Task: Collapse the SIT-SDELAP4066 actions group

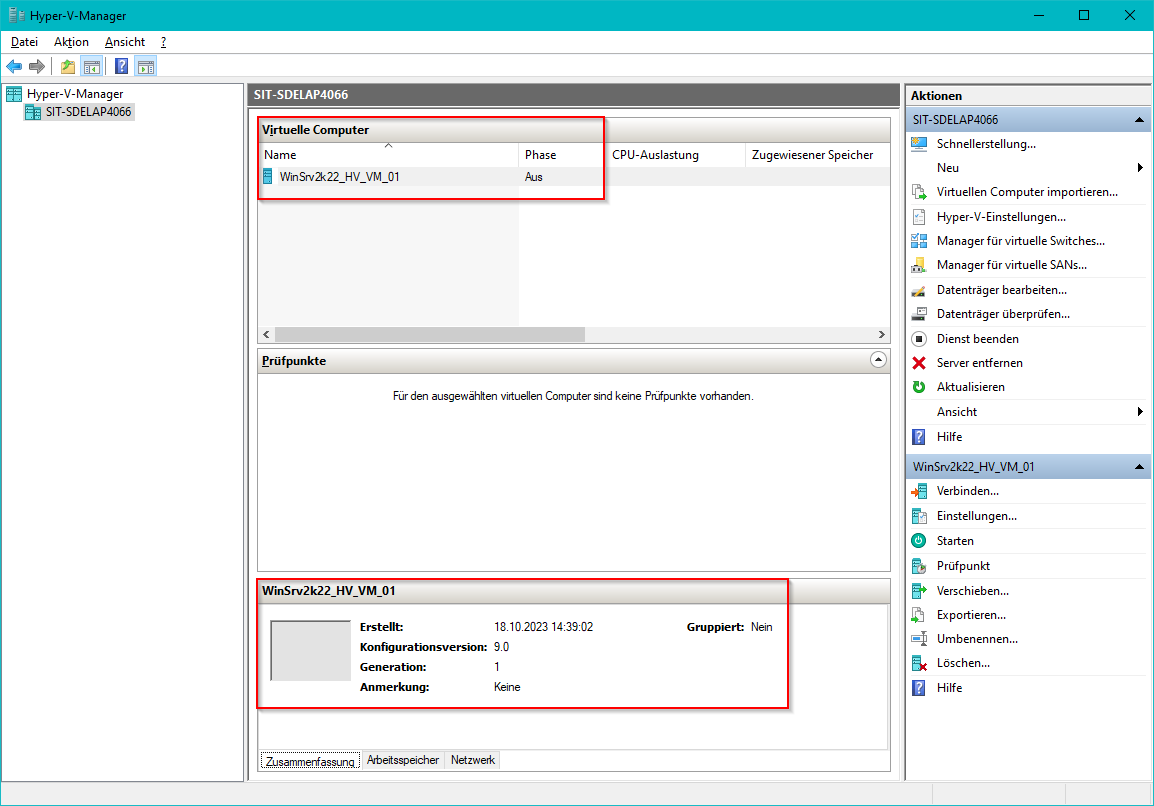Action: [1138, 120]
